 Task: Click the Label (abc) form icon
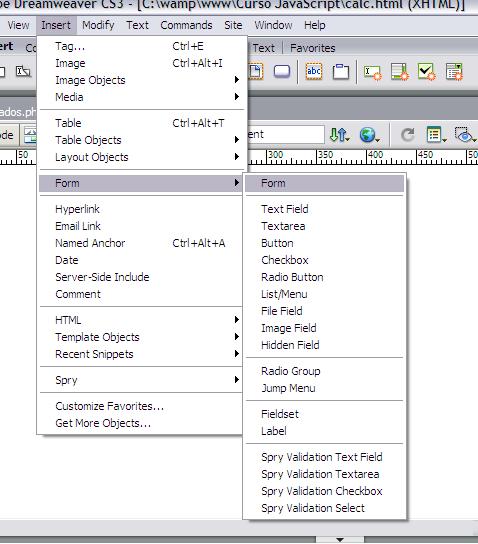[x=314, y=72]
